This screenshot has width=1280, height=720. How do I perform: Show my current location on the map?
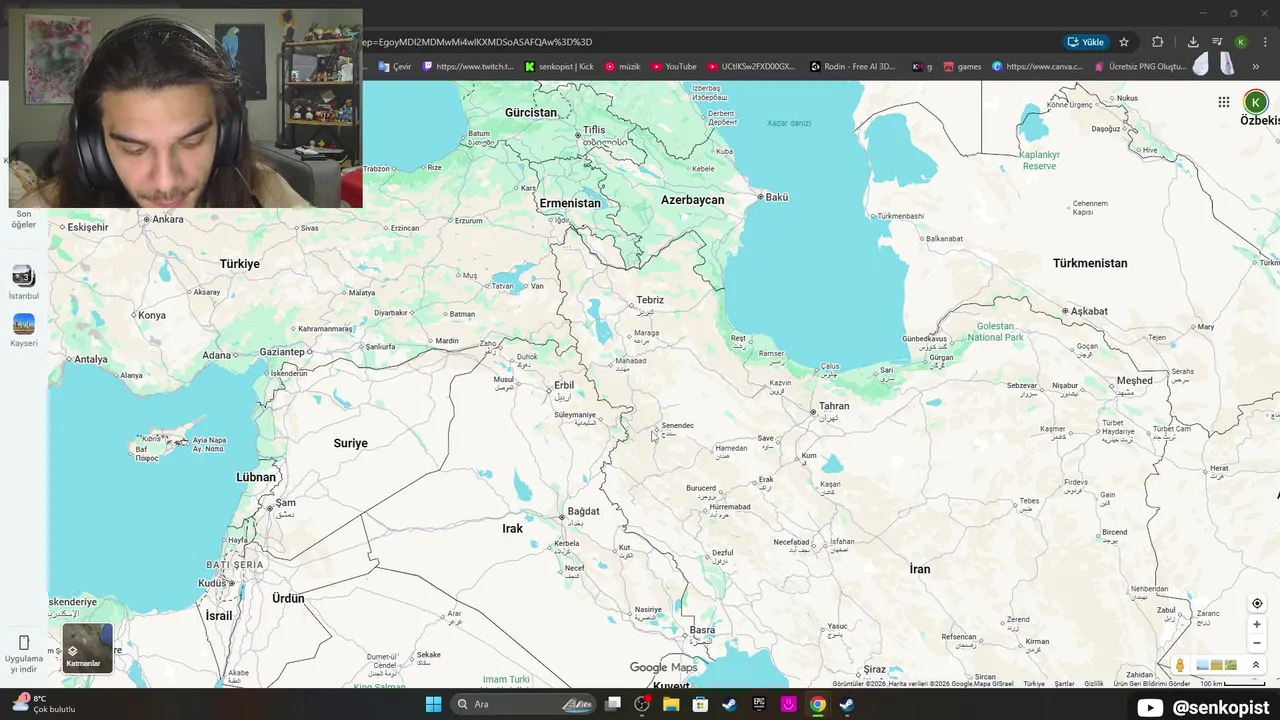[1257, 603]
